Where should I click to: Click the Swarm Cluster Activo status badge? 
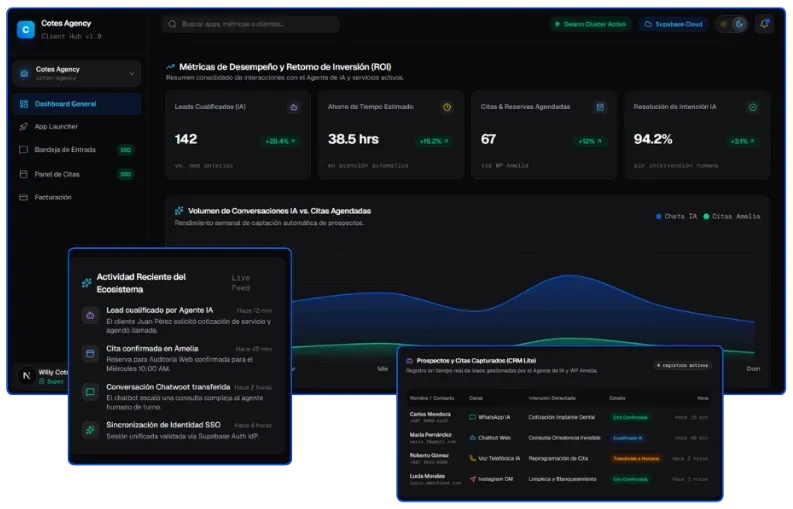590,24
